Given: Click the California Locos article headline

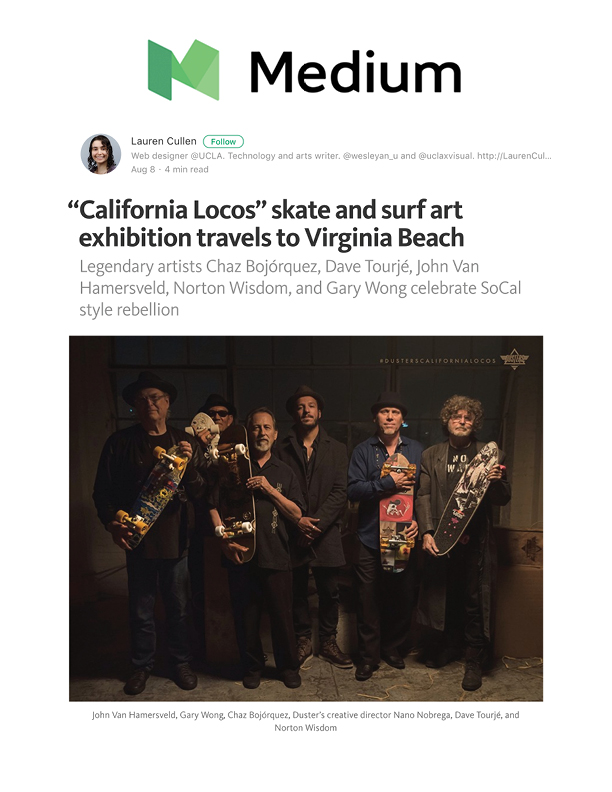Looking at the screenshot, I should click(x=266, y=224).
